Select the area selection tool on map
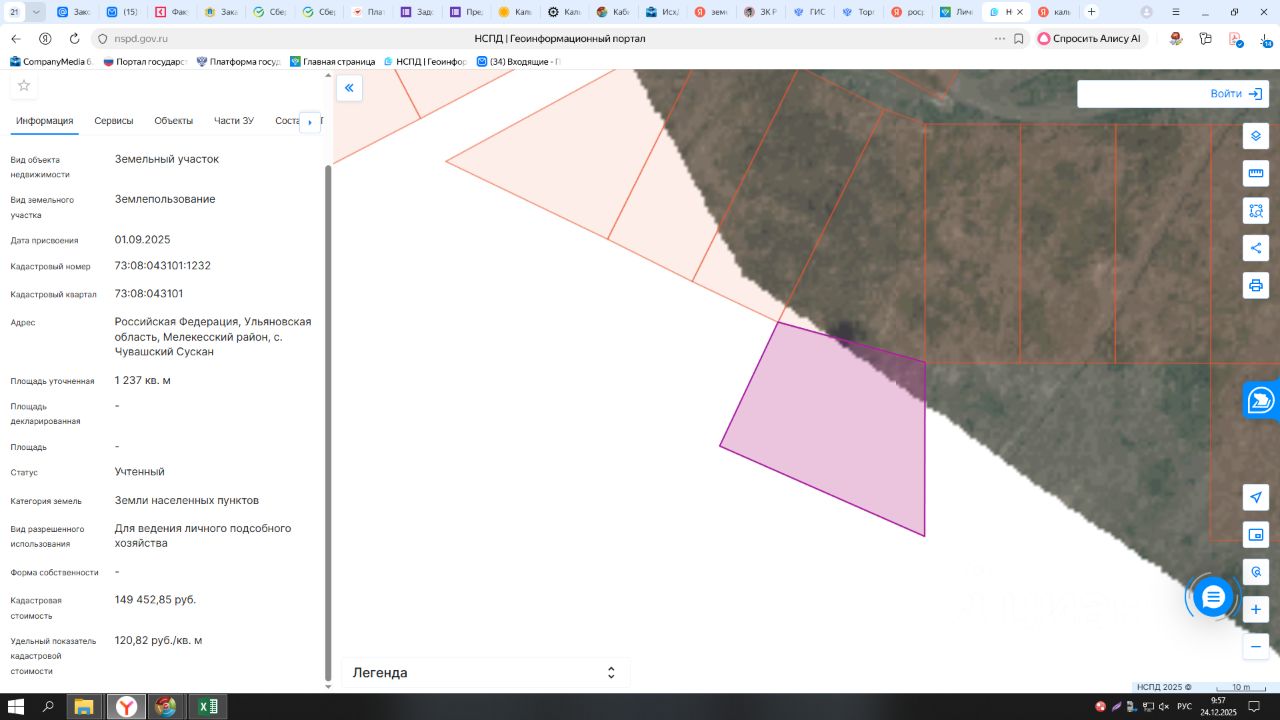 point(1256,211)
